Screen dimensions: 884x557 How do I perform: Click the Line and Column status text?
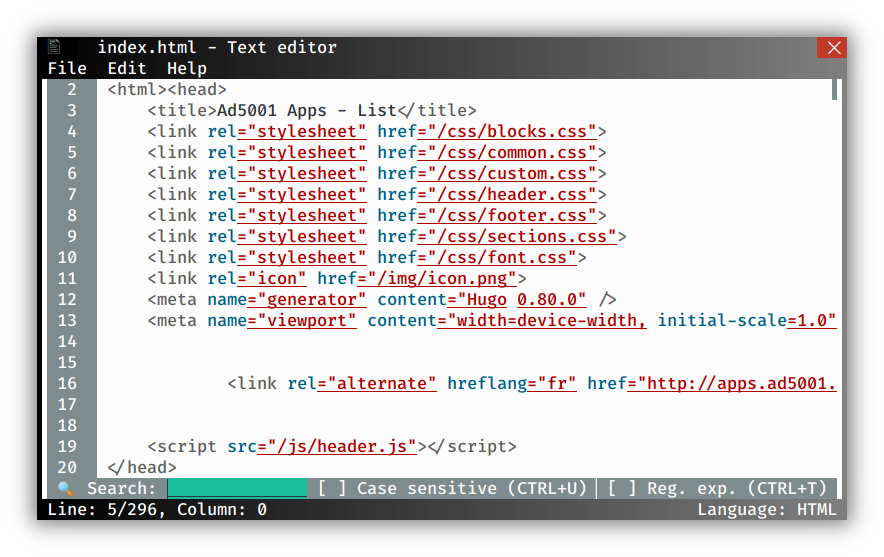pos(157,510)
